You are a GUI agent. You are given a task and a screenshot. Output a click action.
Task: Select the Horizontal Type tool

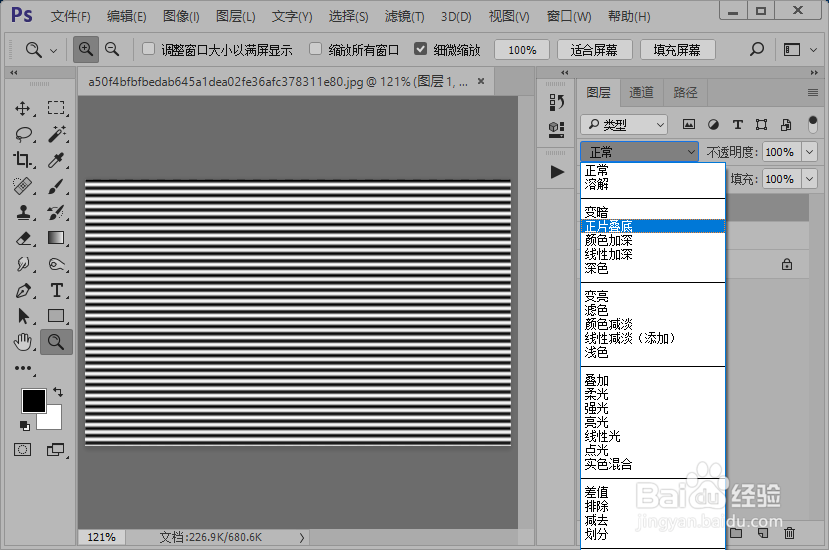tap(56, 290)
